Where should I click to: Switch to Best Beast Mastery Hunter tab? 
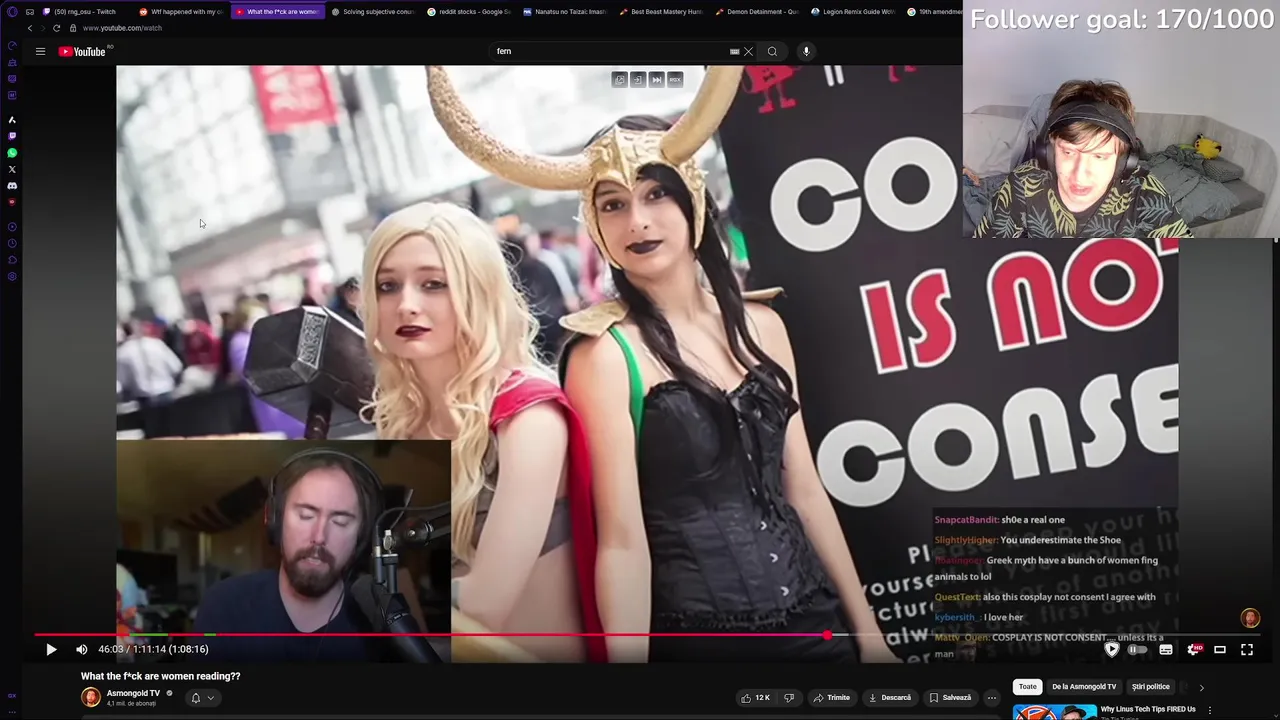[660, 11]
